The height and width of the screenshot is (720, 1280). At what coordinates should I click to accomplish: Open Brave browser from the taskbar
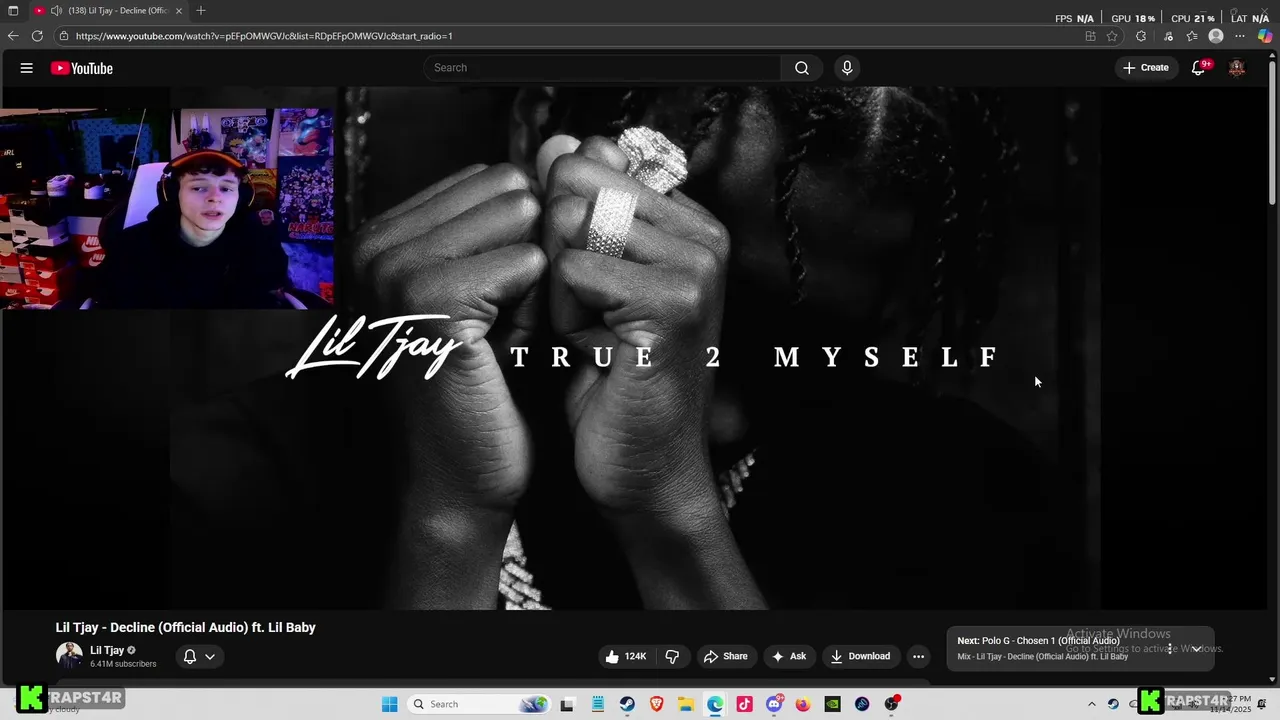657,704
